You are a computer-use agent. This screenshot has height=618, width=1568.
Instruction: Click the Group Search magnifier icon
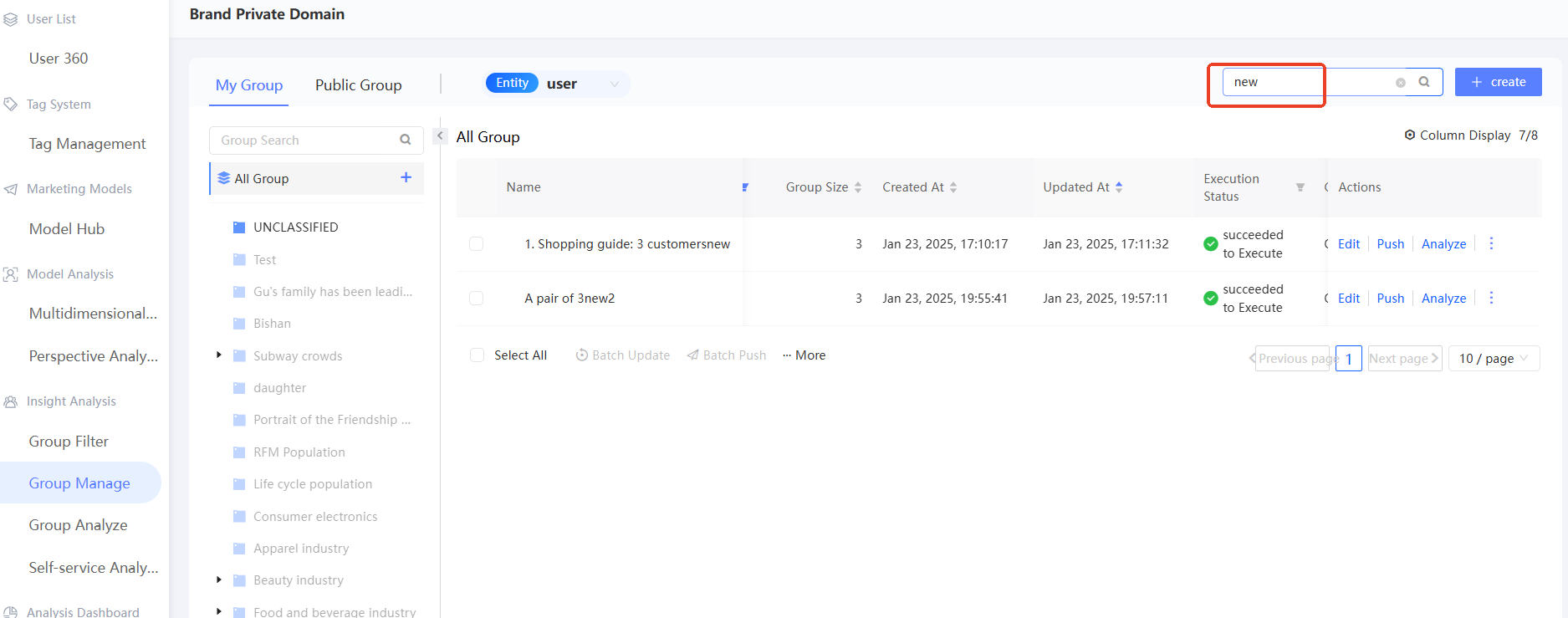coord(406,140)
